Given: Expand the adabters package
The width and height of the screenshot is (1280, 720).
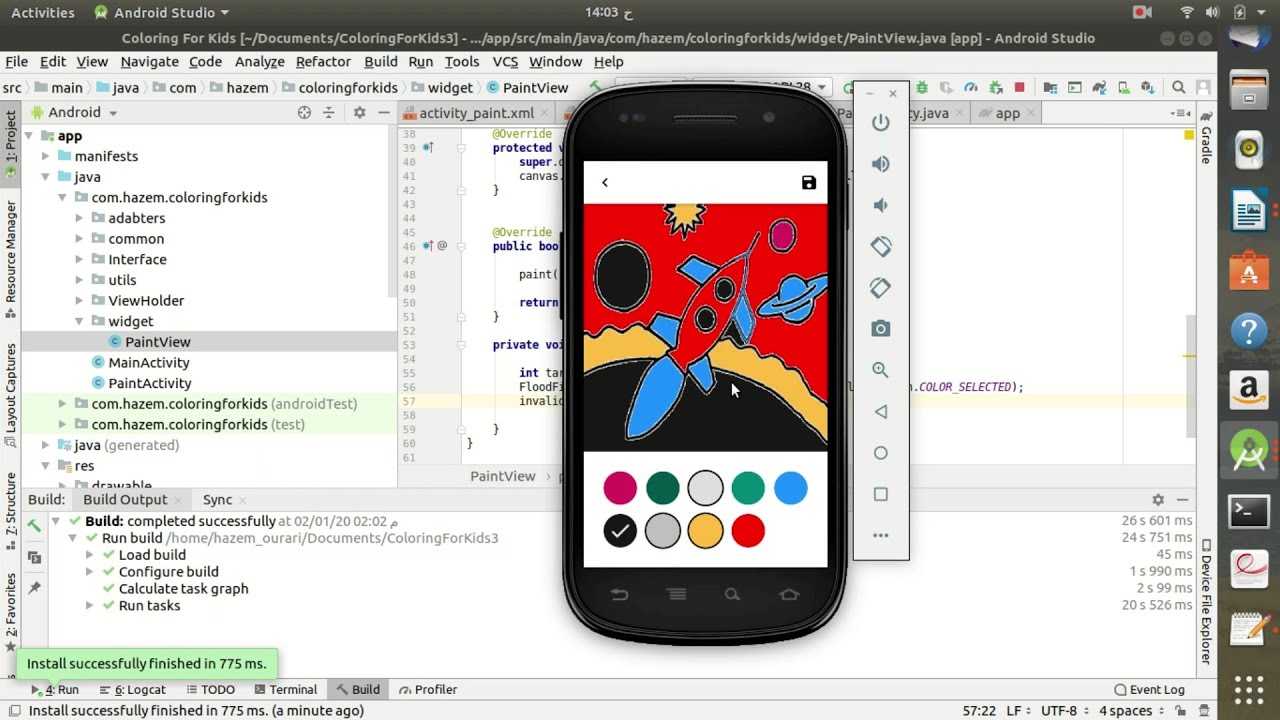Looking at the screenshot, I should pos(78,218).
